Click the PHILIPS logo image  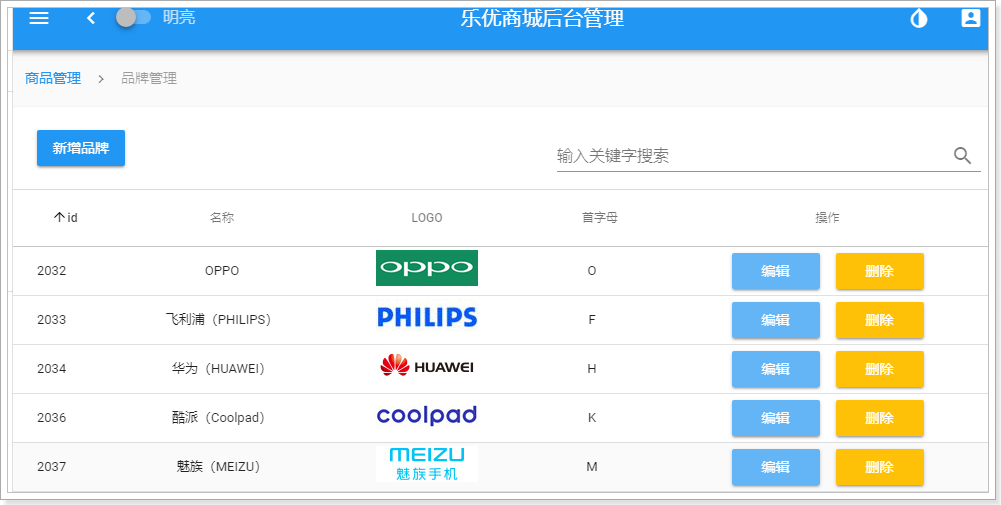427,318
